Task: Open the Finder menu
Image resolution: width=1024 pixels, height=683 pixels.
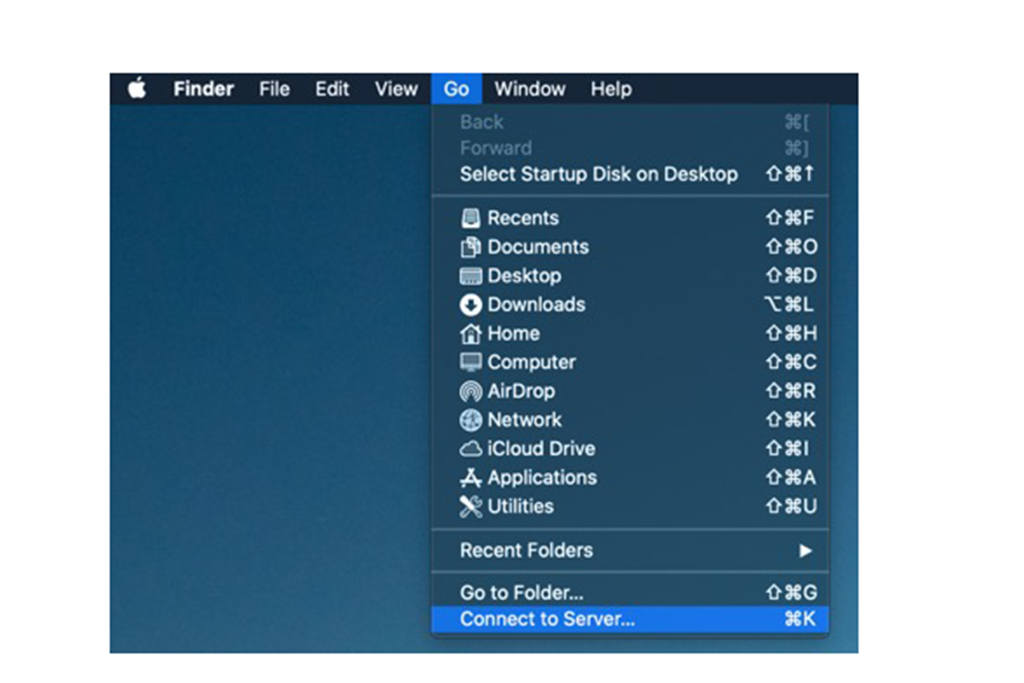Action: coord(203,89)
